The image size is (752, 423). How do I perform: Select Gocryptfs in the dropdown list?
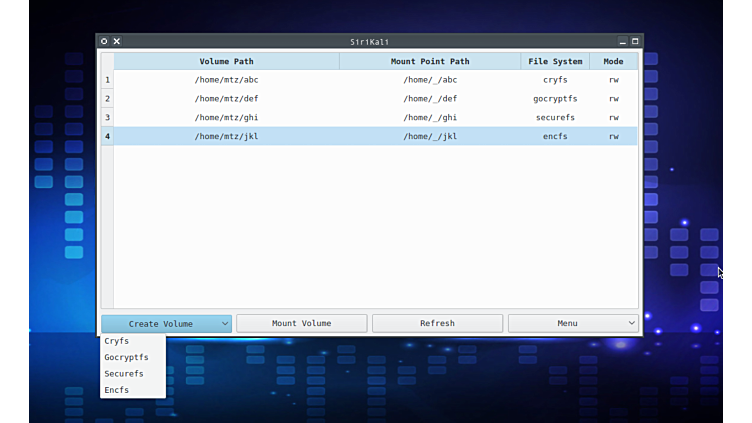pos(126,357)
